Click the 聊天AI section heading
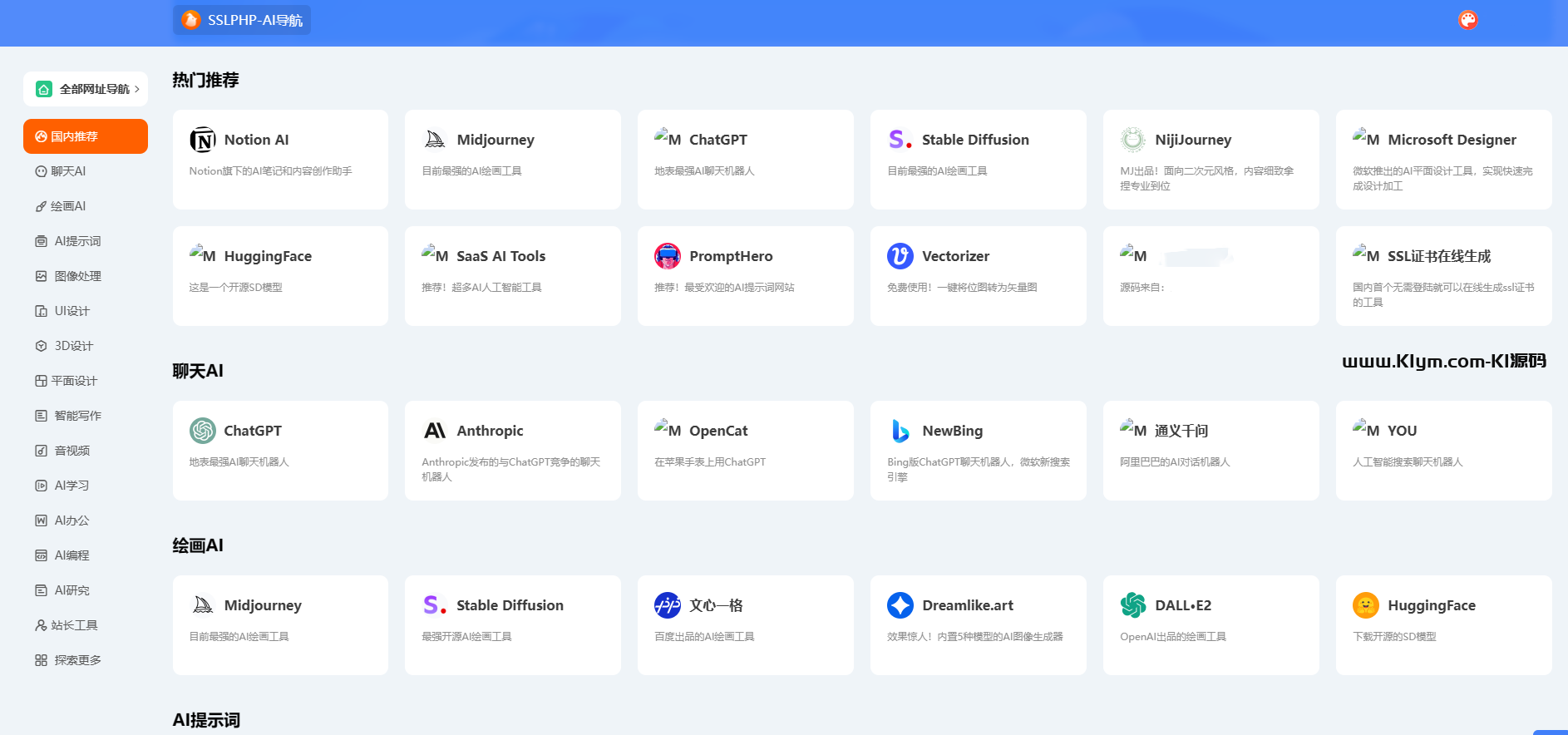Viewport: 1568px width, 735px height. [198, 371]
